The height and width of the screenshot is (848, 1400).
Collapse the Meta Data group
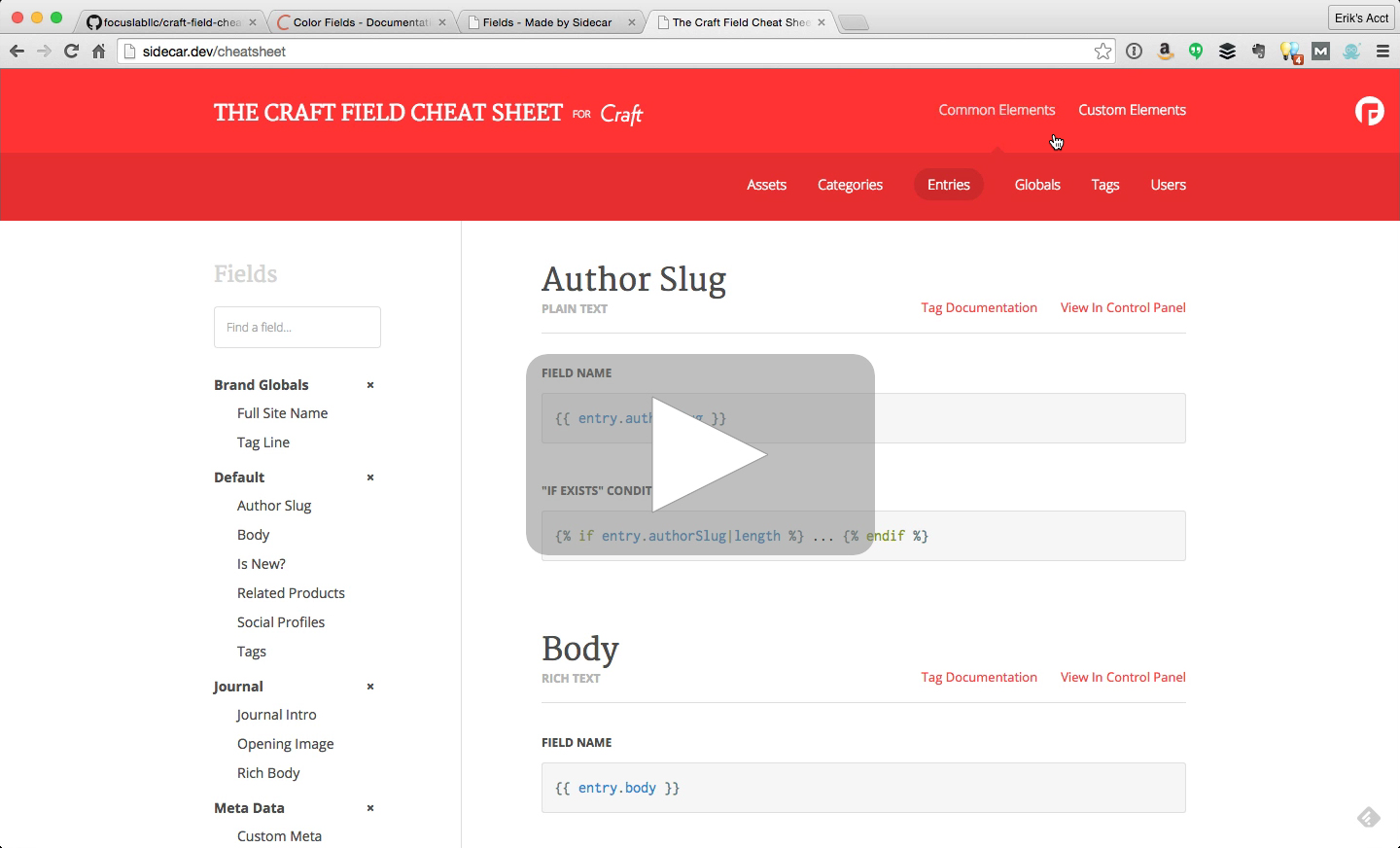[369, 807]
